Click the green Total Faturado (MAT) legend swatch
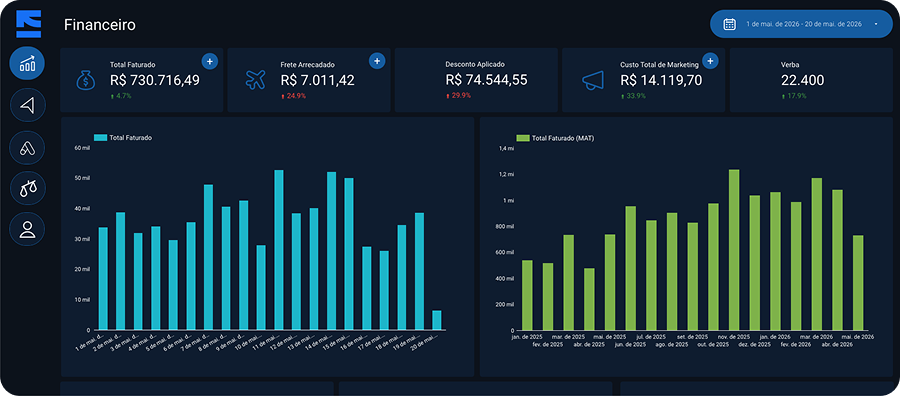The image size is (900, 396). [522, 138]
